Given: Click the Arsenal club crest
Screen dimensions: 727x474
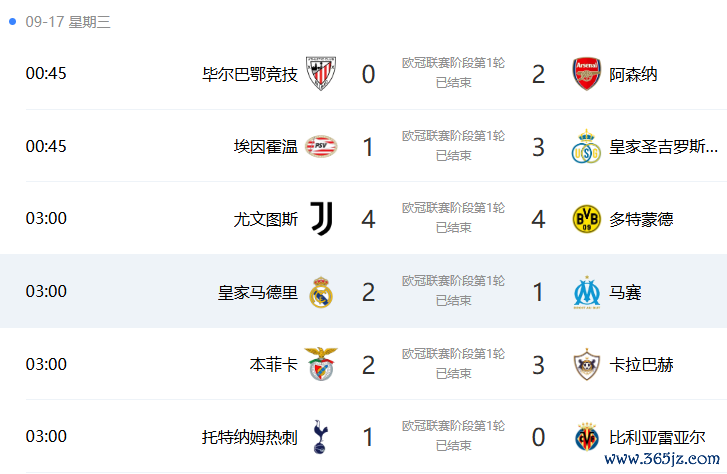Looking at the screenshot, I should pyautogui.click(x=587, y=74).
